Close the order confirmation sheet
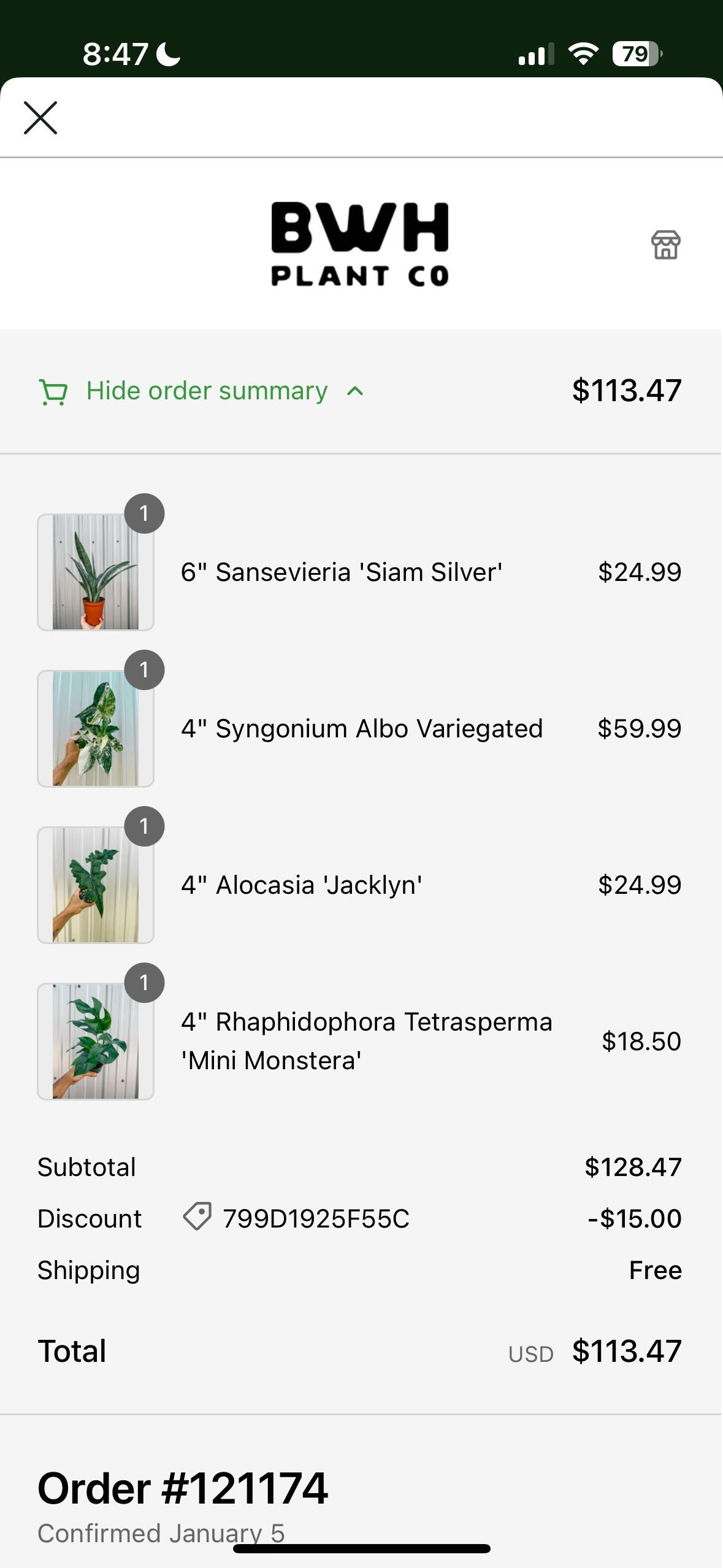Image resolution: width=723 pixels, height=1568 pixels. (40, 118)
